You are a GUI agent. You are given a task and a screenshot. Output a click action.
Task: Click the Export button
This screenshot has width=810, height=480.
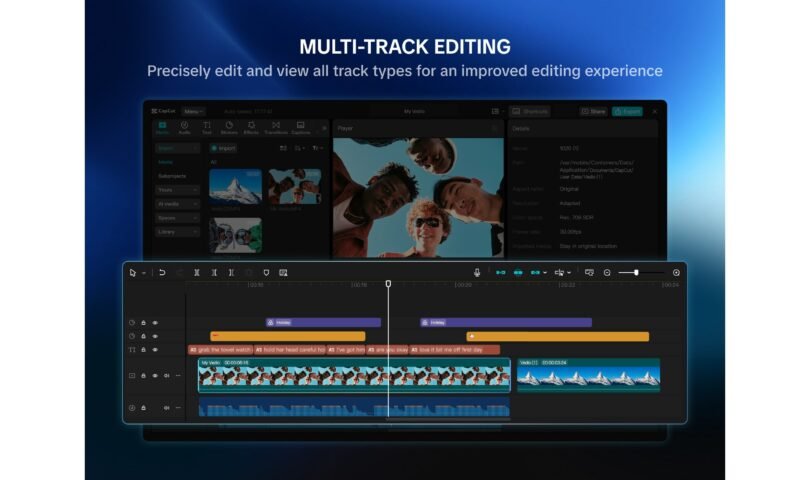click(x=627, y=111)
